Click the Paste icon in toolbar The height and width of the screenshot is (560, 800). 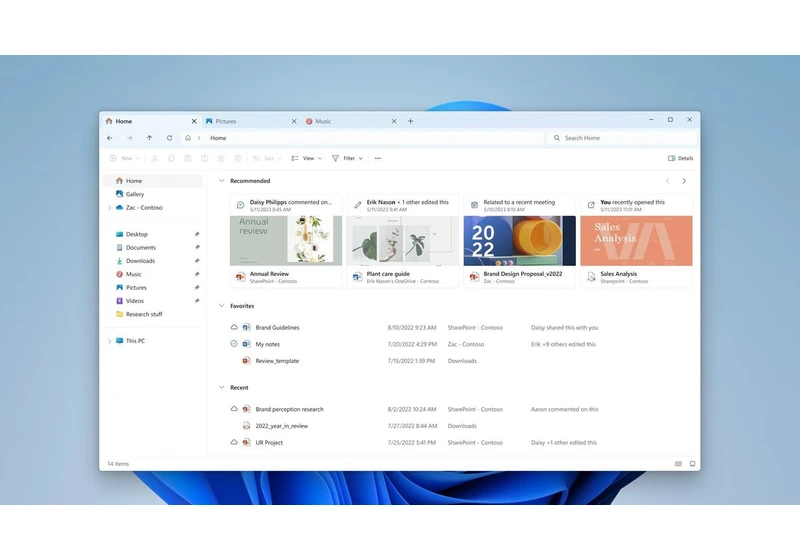(188, 158)
